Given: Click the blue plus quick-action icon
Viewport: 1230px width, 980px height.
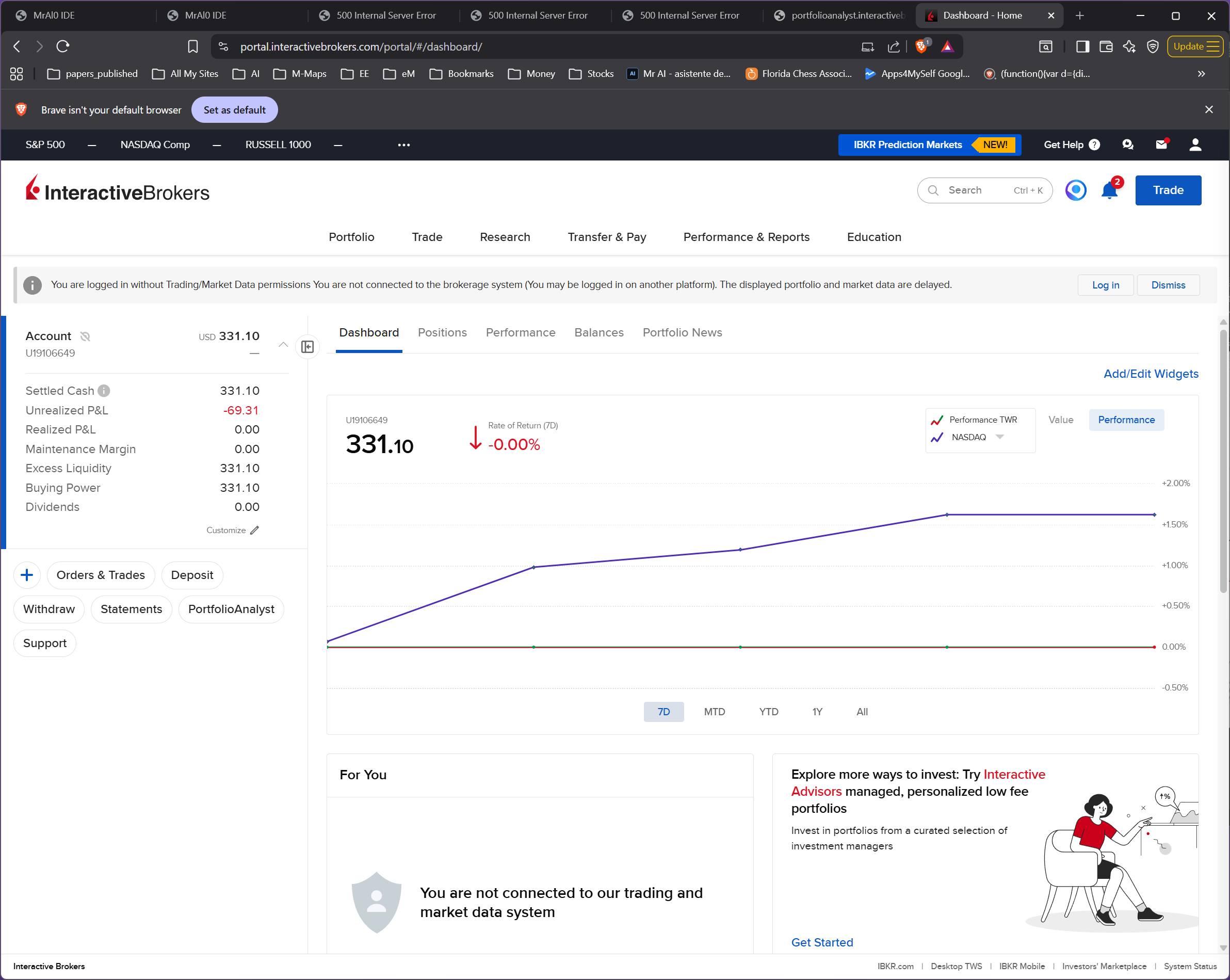Looking at the screenshot, I should point(27,575).
